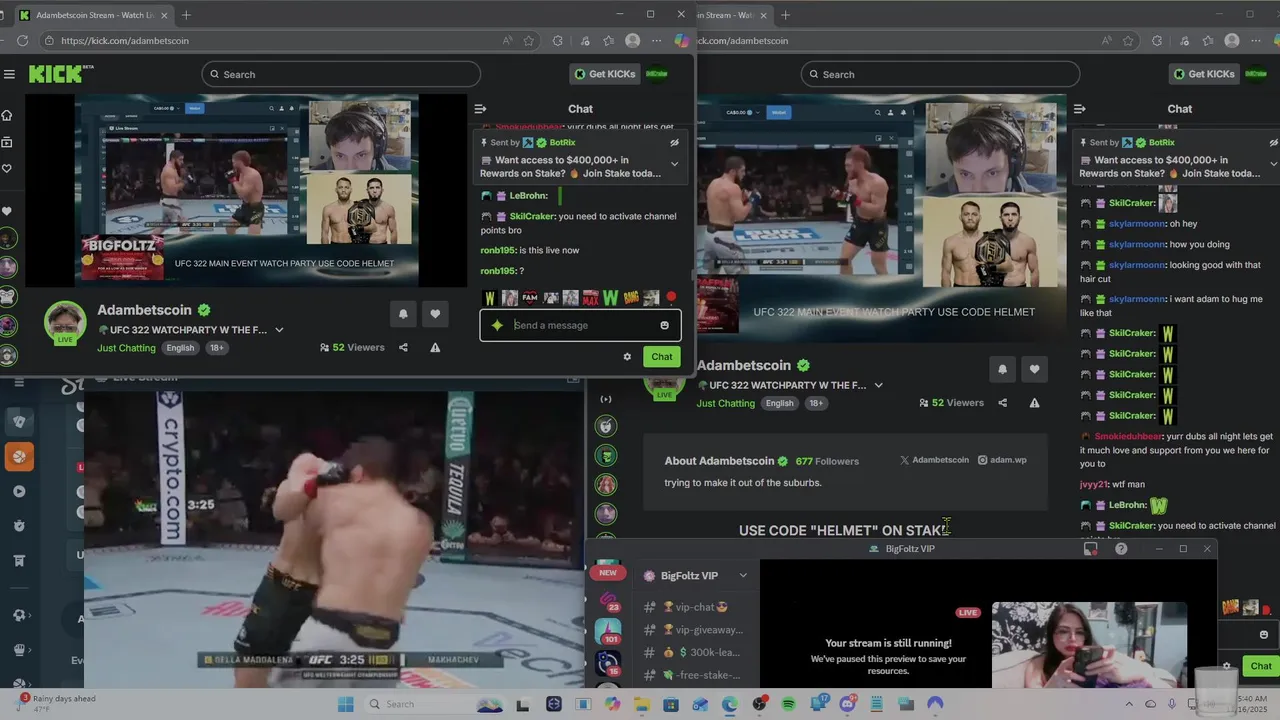1280x720 pixels.
Task: Share the stream from right Kick window
Action: pyautogui.click(x=1002, y=403)
